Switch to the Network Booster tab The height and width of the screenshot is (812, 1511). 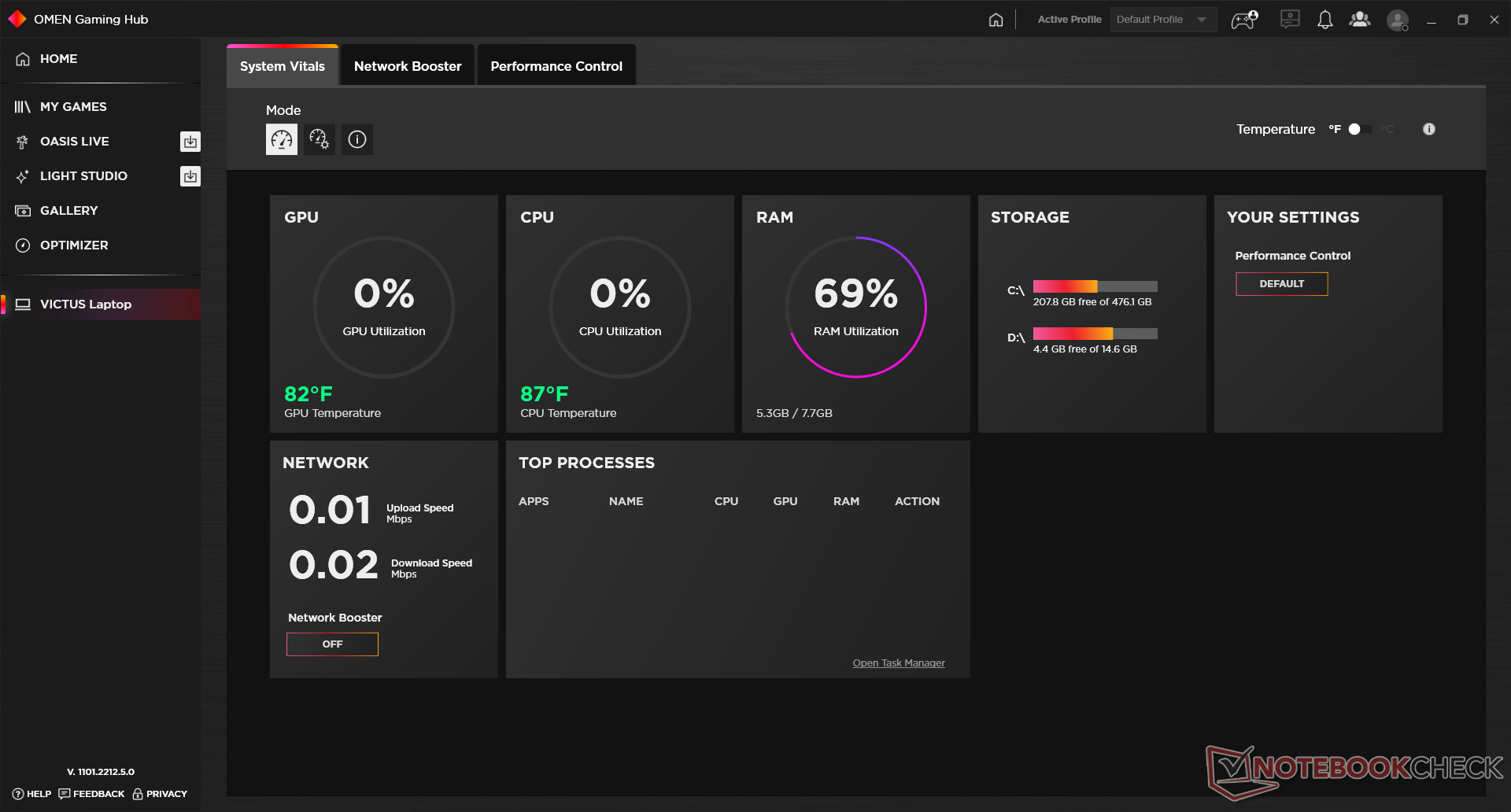(408, 66)
